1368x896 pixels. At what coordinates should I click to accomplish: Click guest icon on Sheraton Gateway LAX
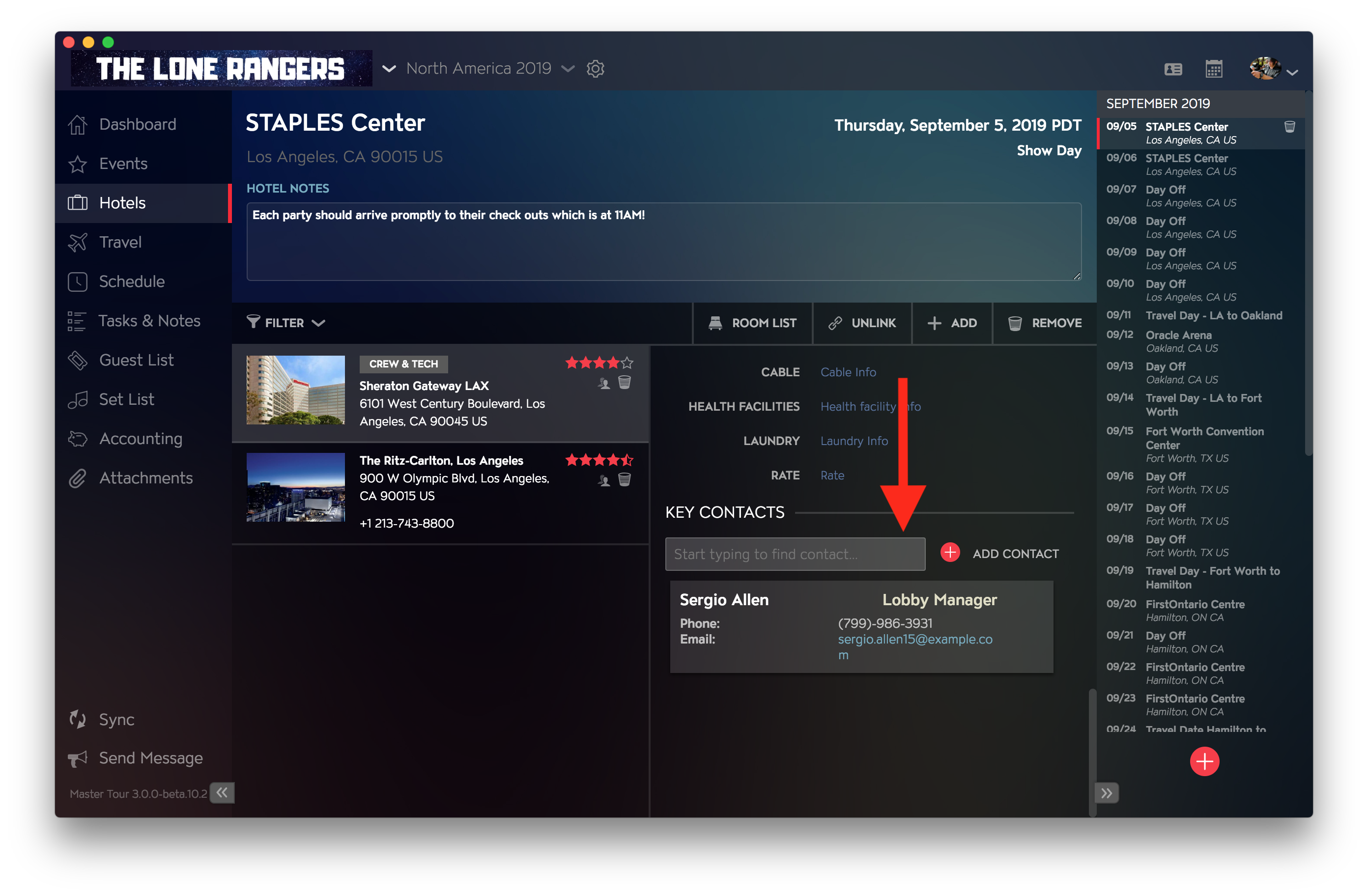pos(603,383)
